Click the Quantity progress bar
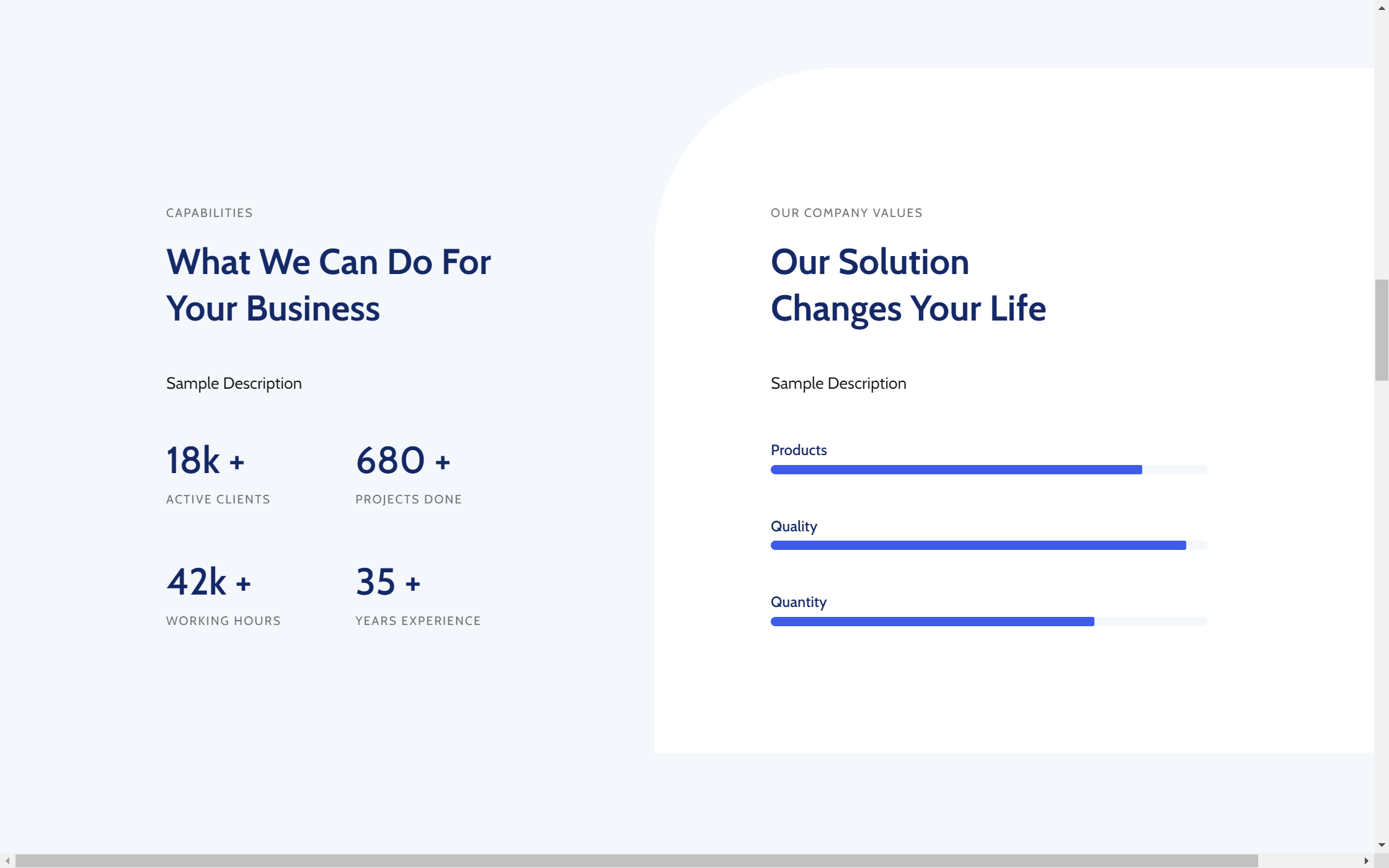The height and width of the screenshot is (868, 1389). (988, 622)
